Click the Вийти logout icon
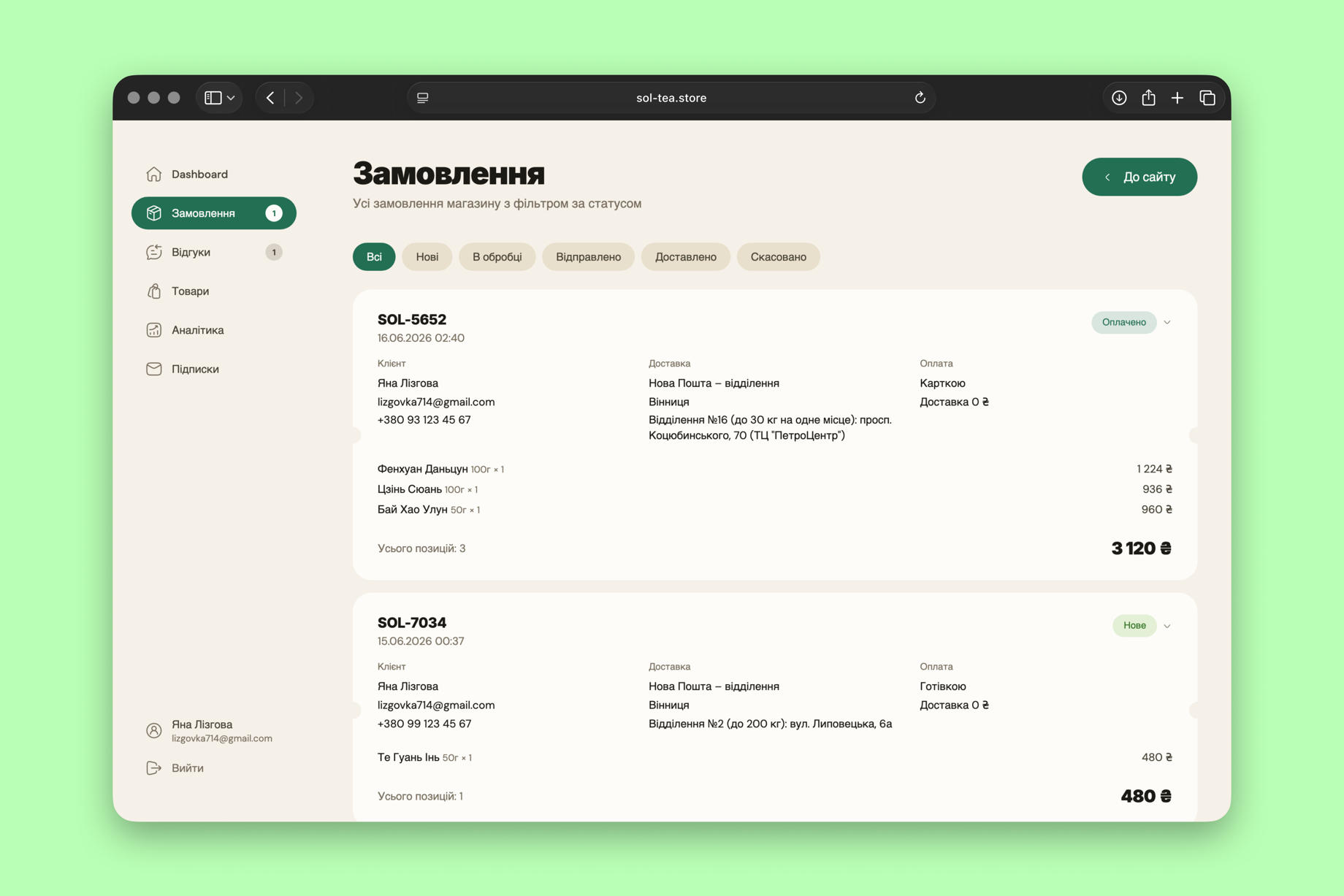 point(153,768)
